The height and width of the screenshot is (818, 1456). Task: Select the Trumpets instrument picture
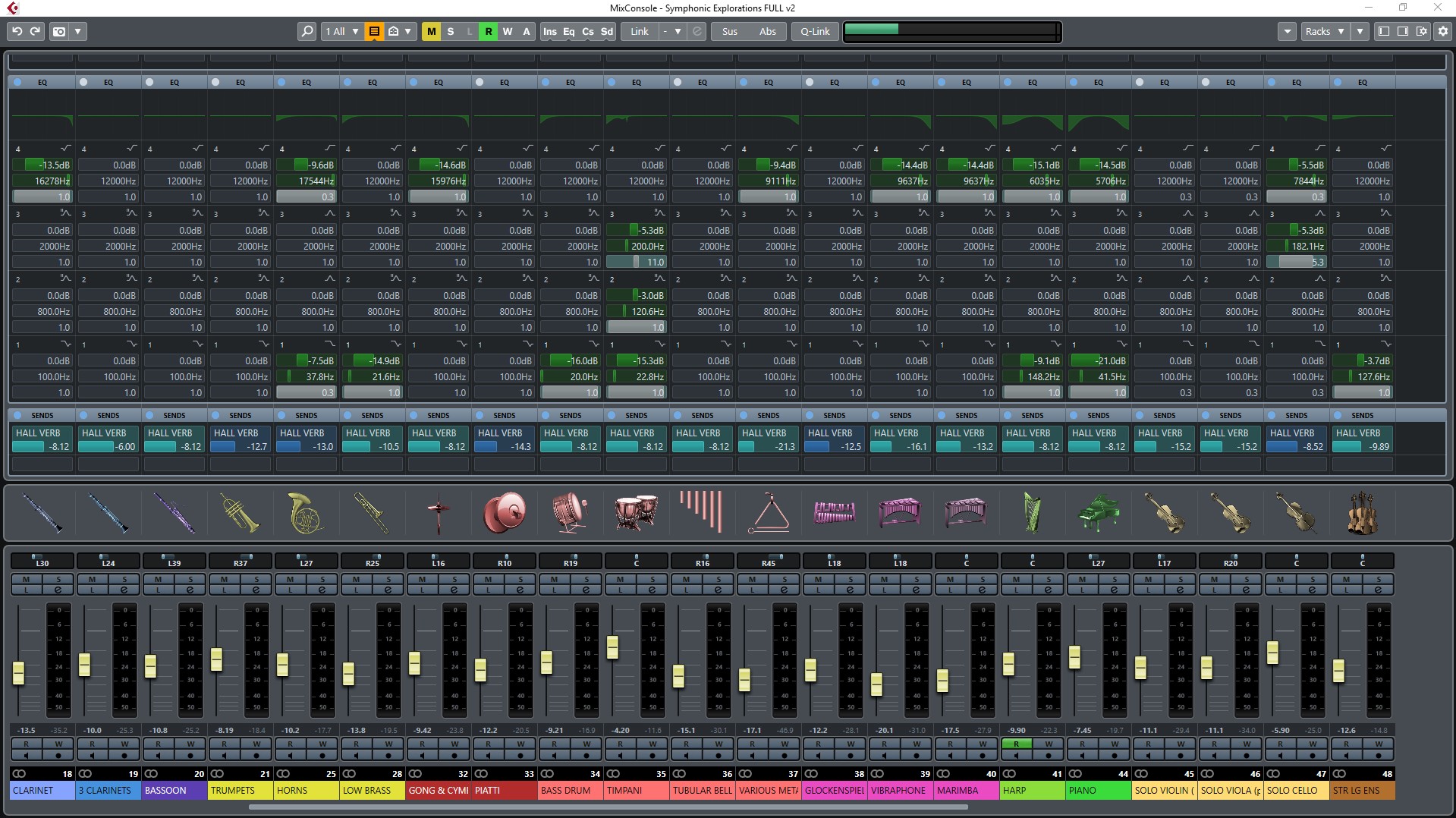point(240,512)
